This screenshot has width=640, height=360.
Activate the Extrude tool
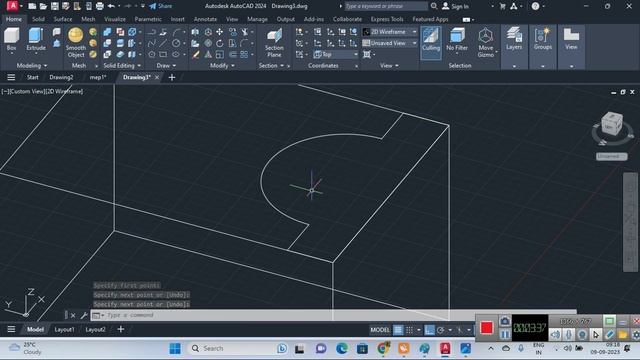36,40
